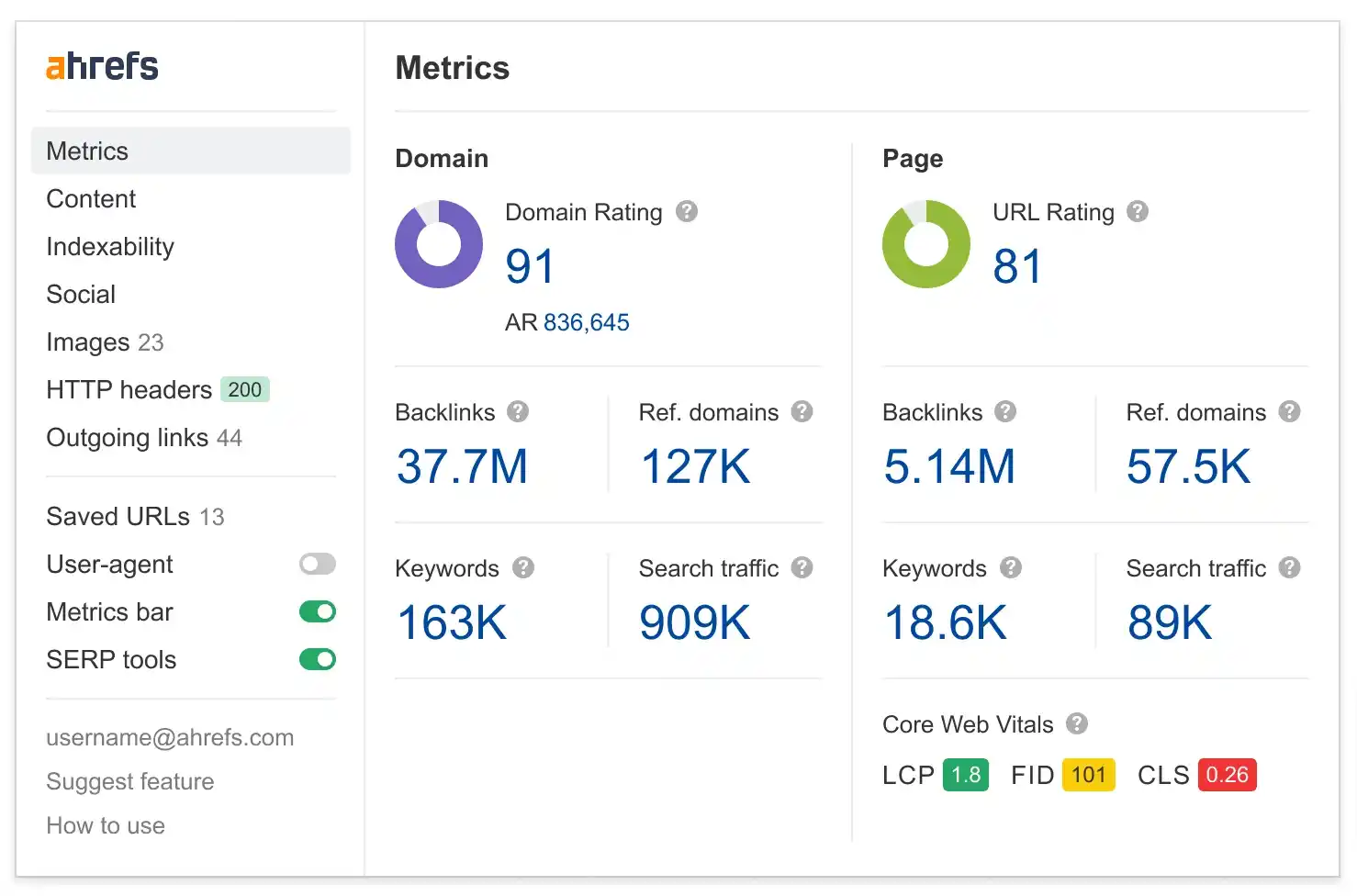Open the How to use link
The image size is (1357, 896).
tap(106, 825)
